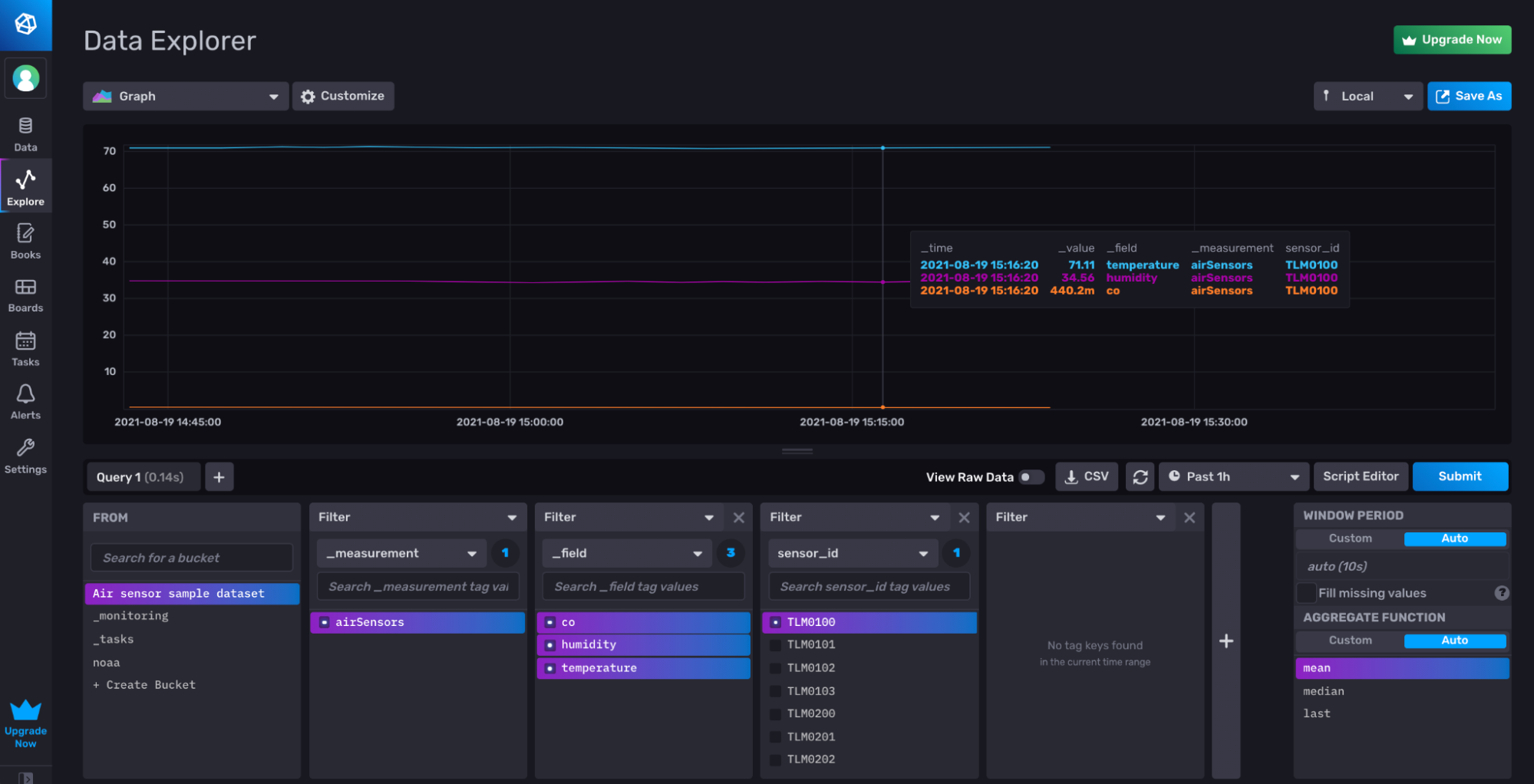Deselect the co field
Image resolution: width=1534 pixels, height=784 pixels.
pos(643,622)
